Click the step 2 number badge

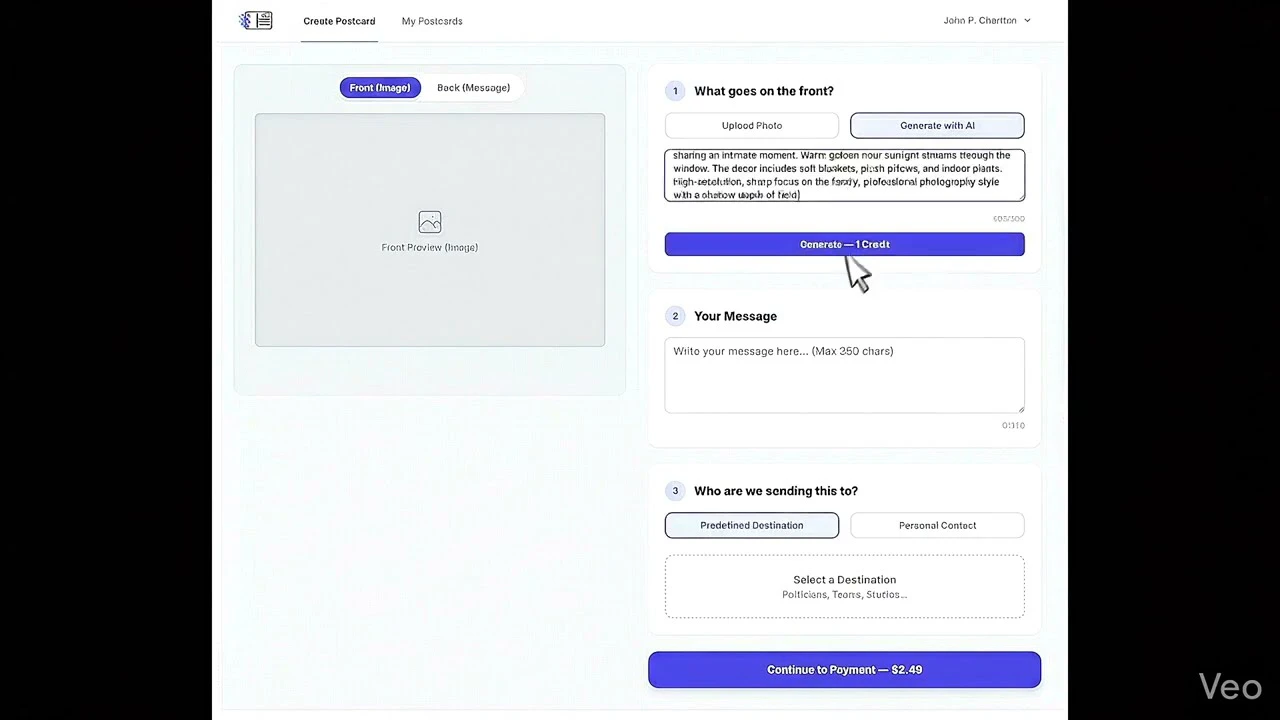click(x=675, y=316)
